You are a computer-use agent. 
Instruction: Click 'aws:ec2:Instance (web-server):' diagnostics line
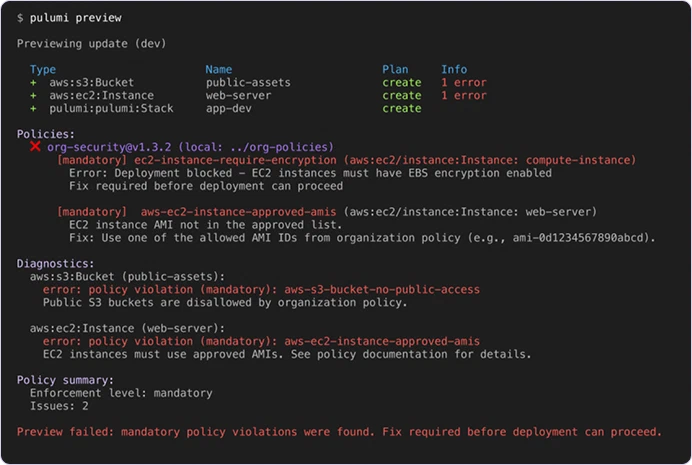[x=127, y=329]
